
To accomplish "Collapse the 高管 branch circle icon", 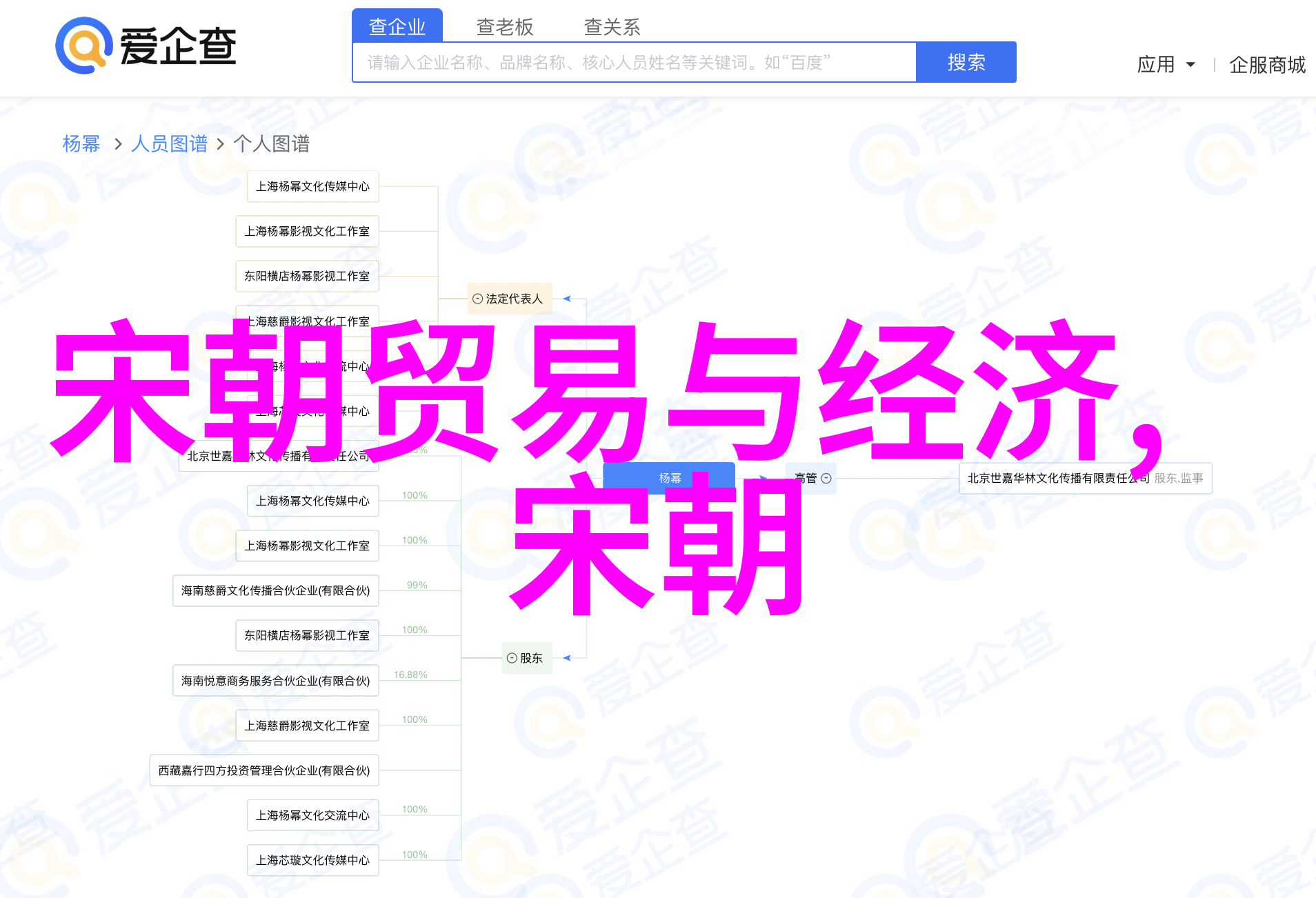I will (826, 478).
